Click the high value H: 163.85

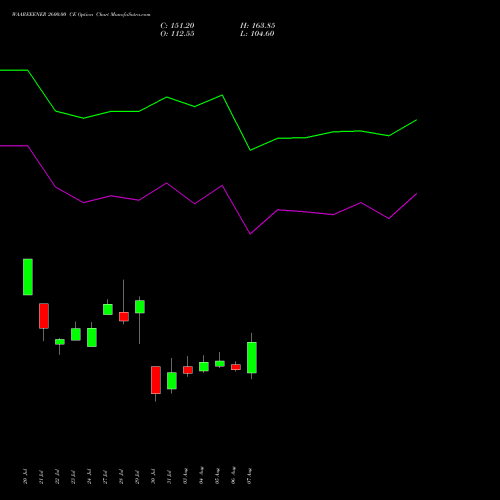258,26
